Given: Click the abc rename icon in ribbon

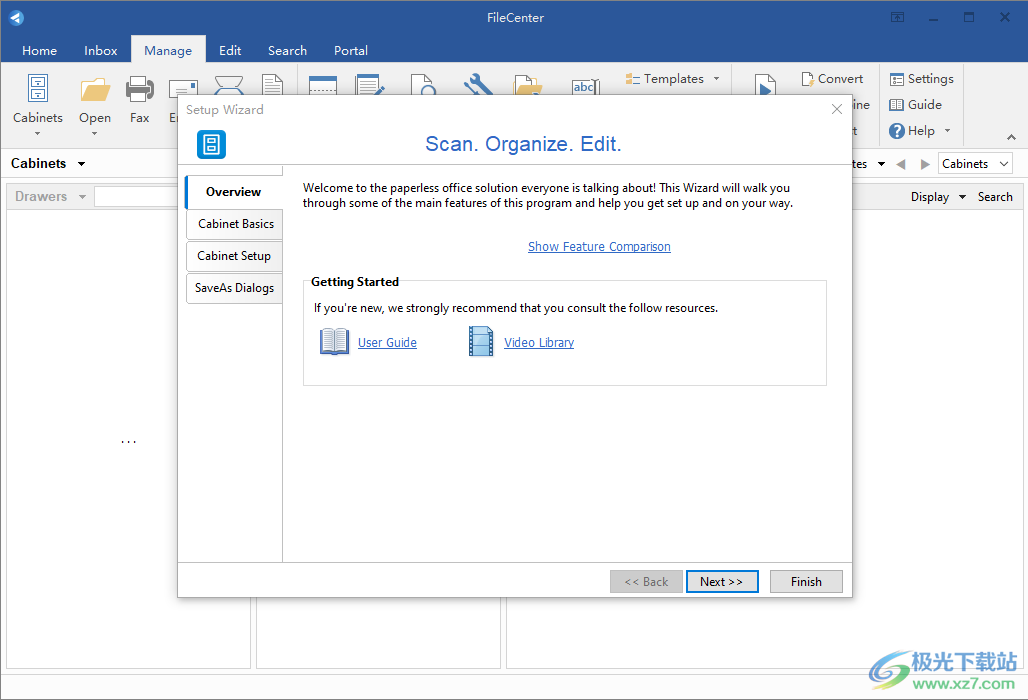Looking at the screenshot, I should click(585, 87).
